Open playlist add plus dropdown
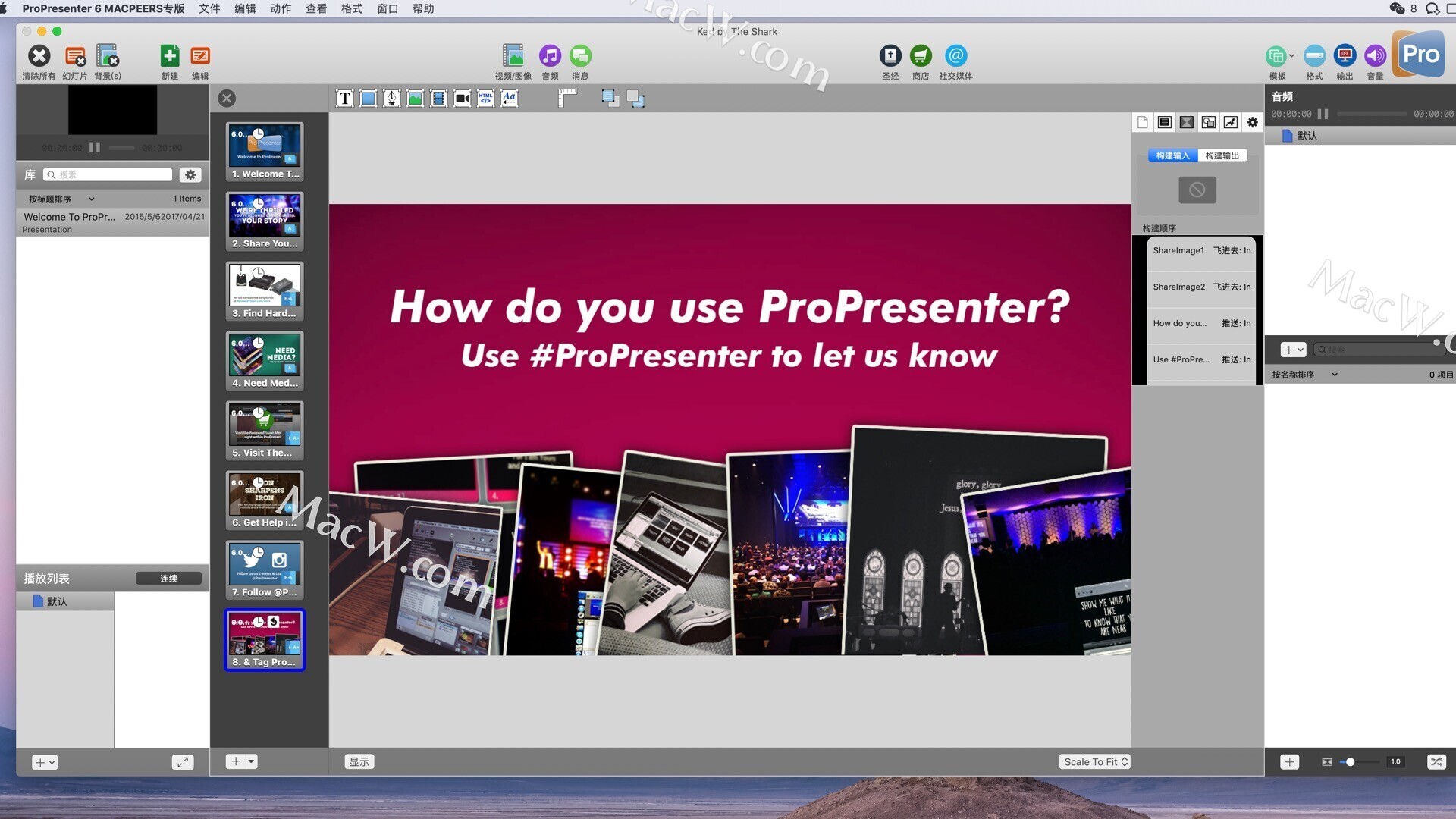The image size is (1456, 819). click(x=45, y=763)
